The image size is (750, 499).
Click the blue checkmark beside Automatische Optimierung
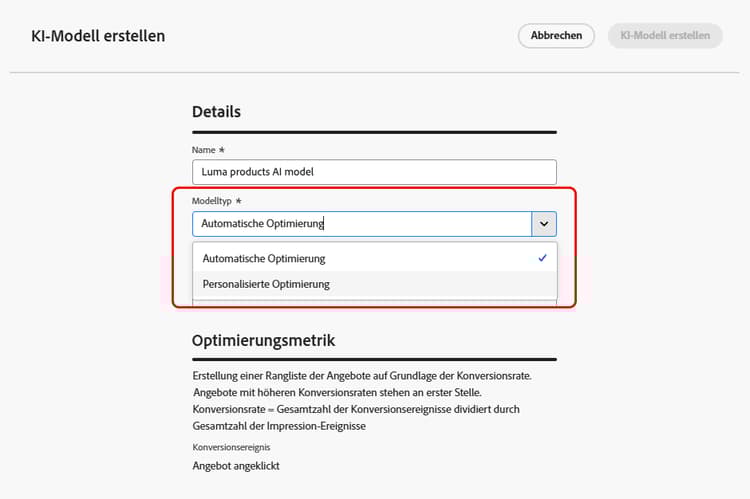pyautogui.click(x=542, y=258)
